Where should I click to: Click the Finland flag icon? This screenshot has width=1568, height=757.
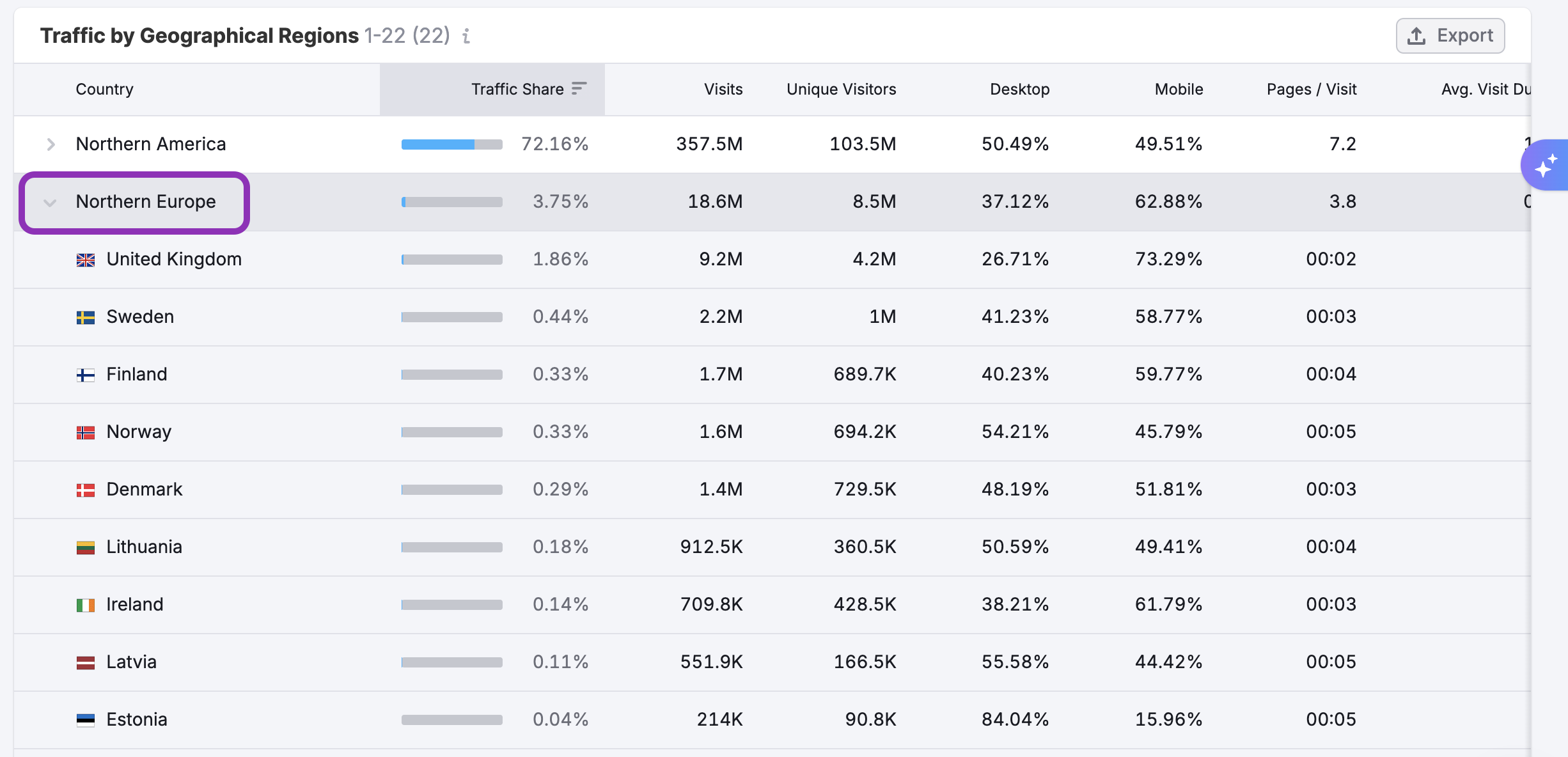pyautogui.click(x=86, y=375)
